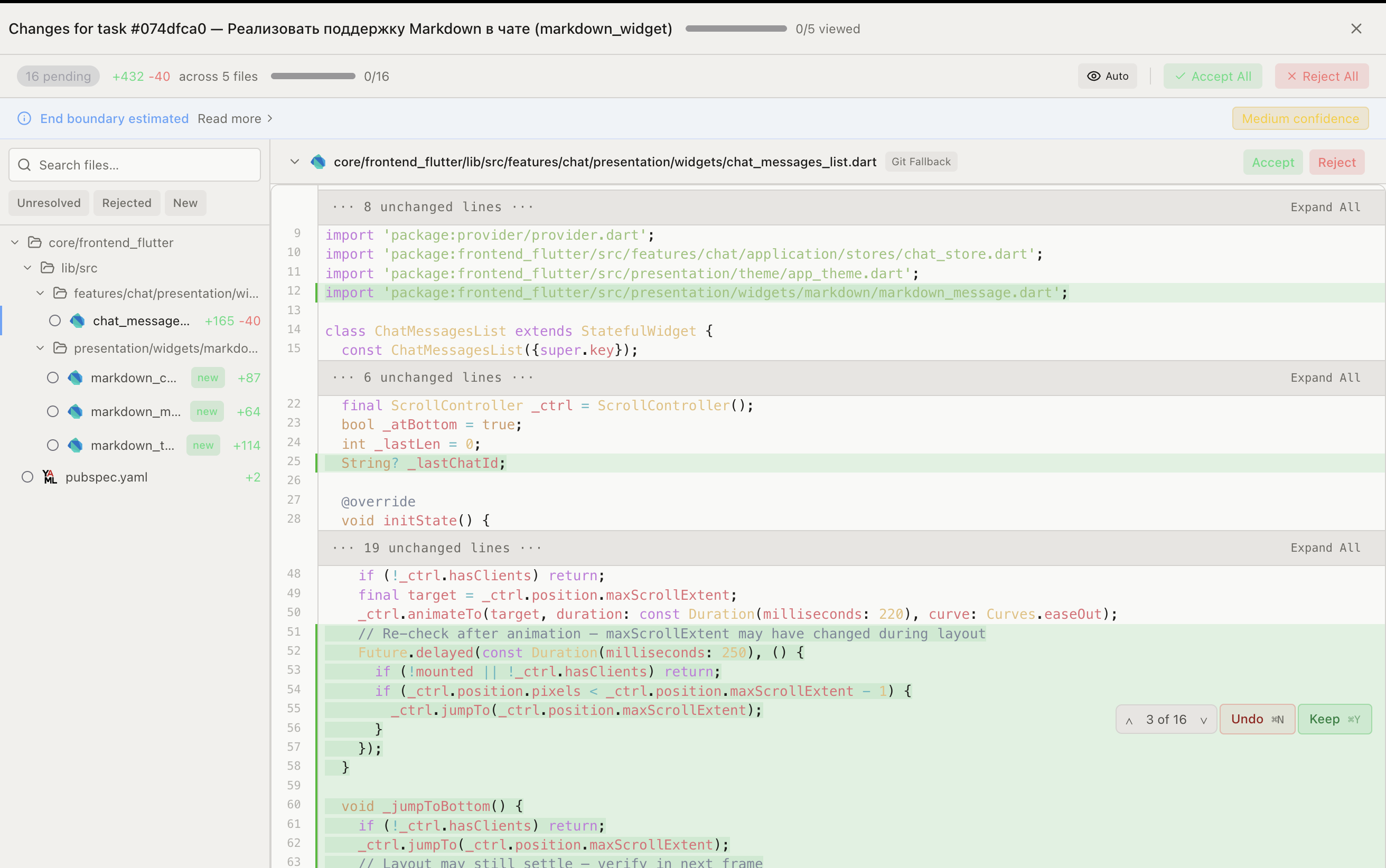Click the folder icon of presentation/widgets/markdown

click(x=60, y=348)
